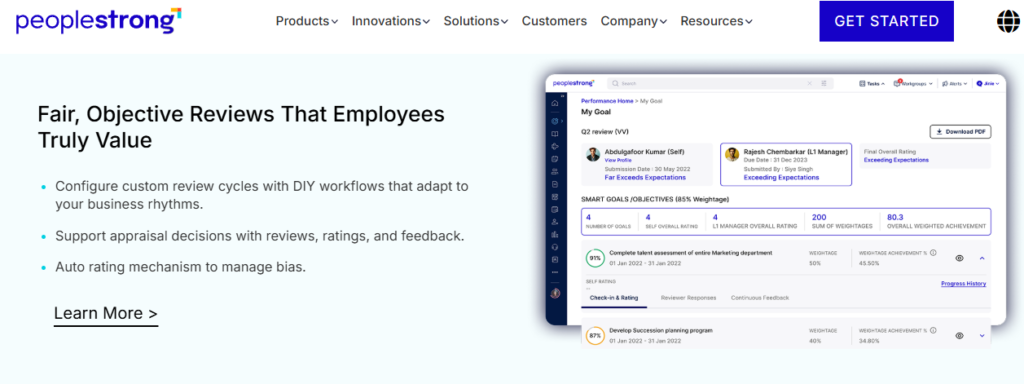Open the Company dropdown menu
This screenshot has width=1024, height=384.
[x=633, y=21]
